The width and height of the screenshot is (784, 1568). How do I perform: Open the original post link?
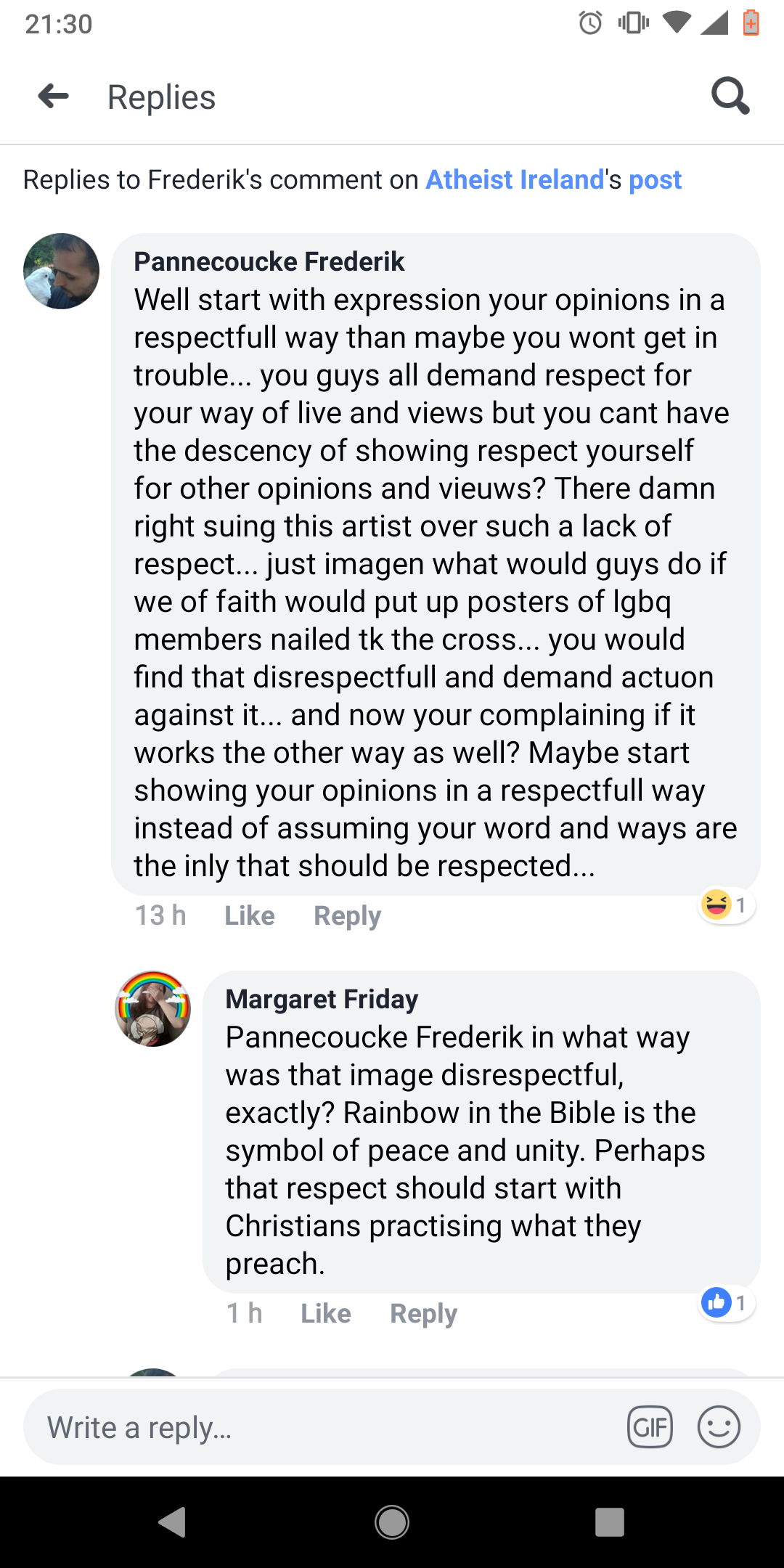point(655,179)
